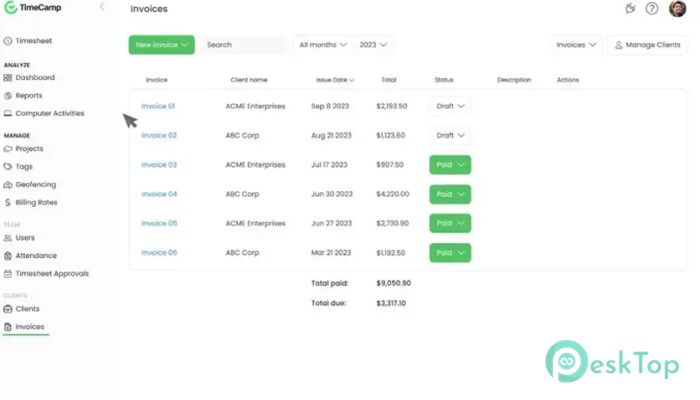
Task: Click the Projects folder icon
Action: pos(8,149)
